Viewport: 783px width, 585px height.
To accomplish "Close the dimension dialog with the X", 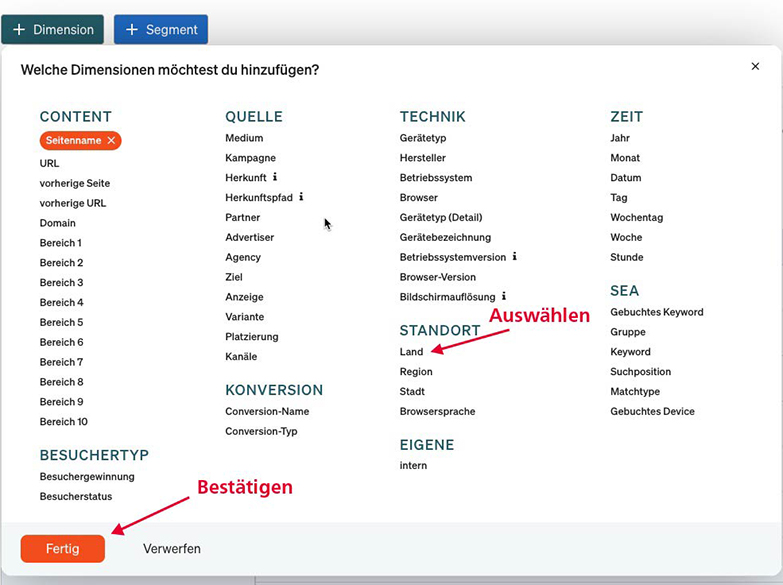I will [755, 66].
